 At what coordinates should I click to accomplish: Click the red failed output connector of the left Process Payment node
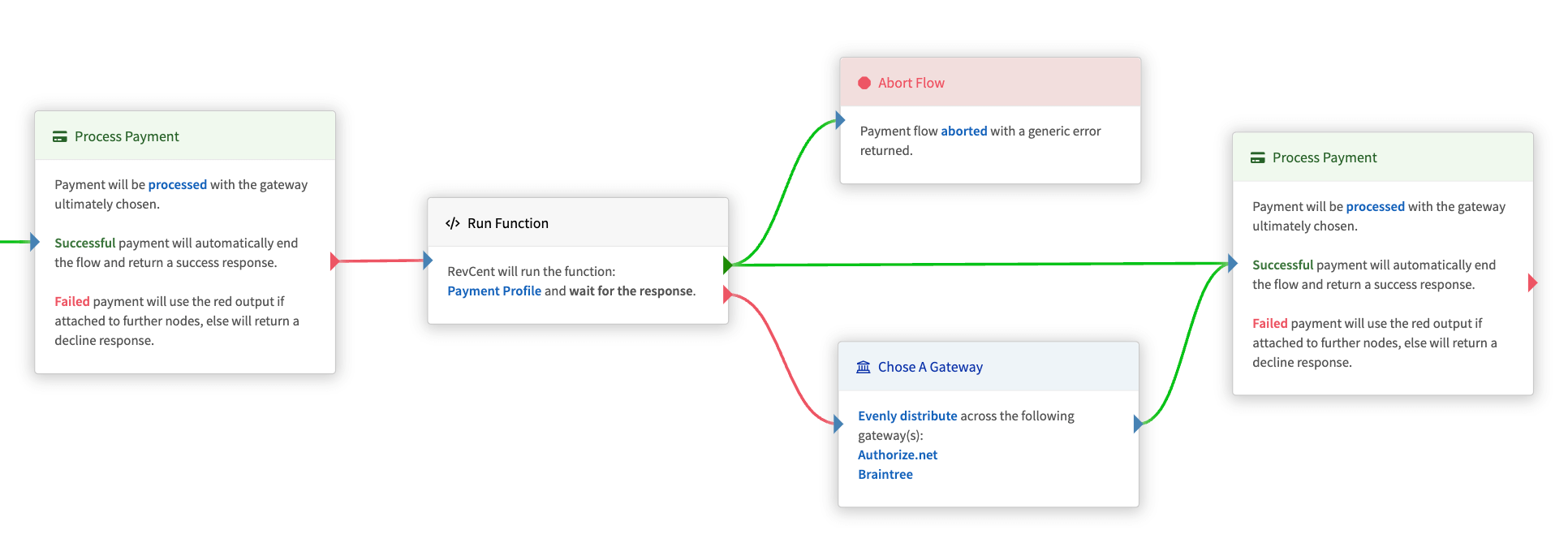[x=334, y=261]
